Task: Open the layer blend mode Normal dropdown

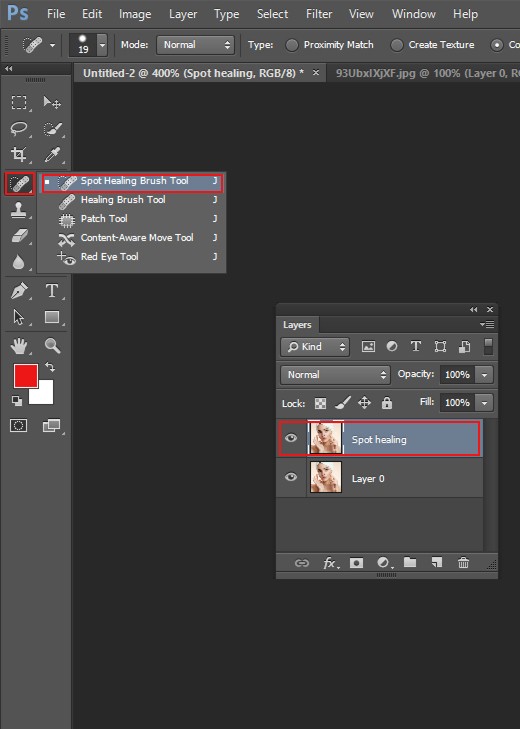Action: pos(335,375)
